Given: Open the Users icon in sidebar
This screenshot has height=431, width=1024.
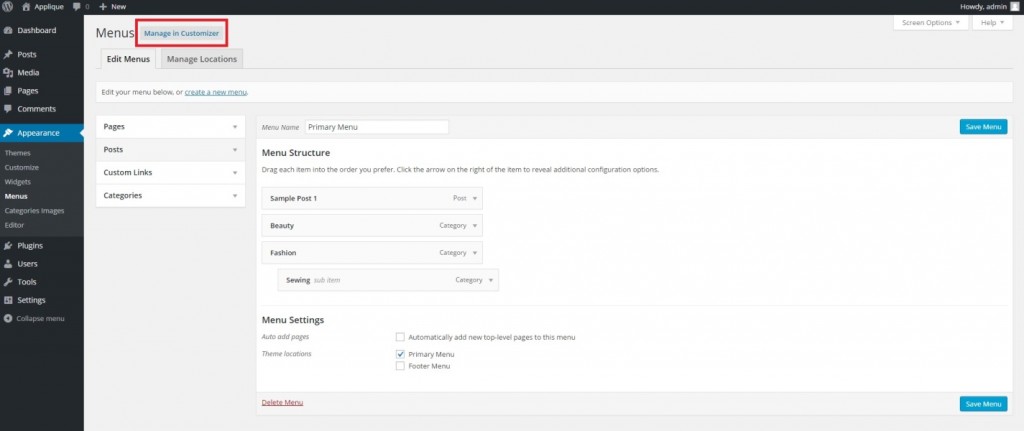Looking at the screenshot, I should [9, 264].
